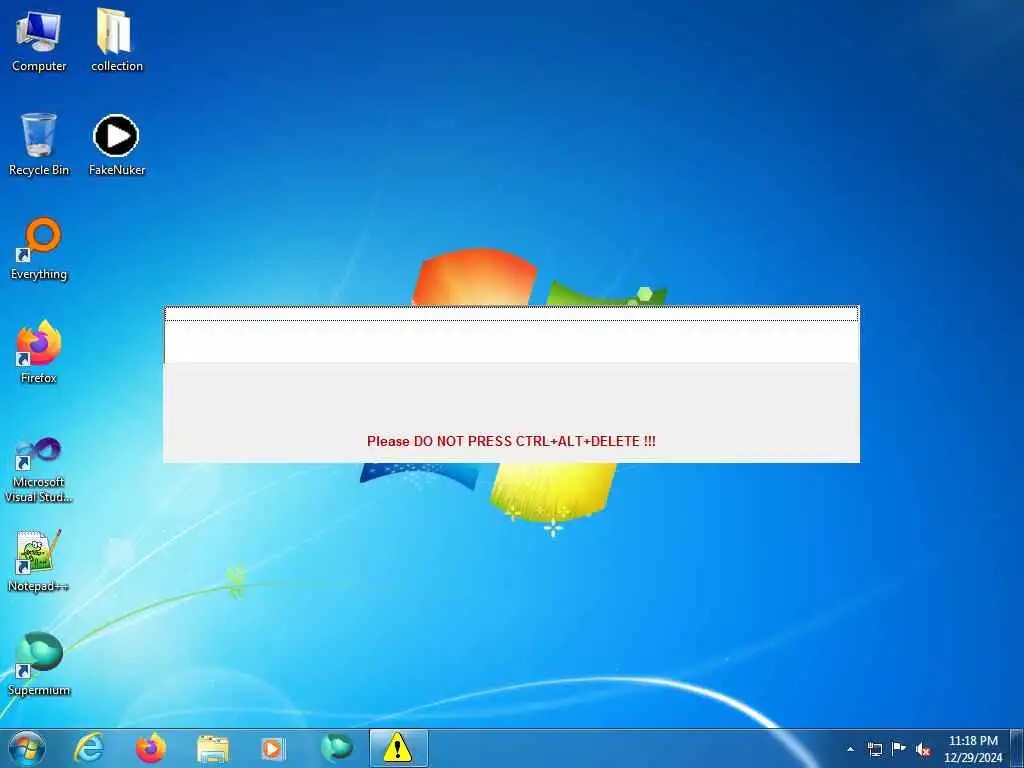1024x768 pixels.
Task: Select the Notepad++ desktop shortcut
Action: 39,561
